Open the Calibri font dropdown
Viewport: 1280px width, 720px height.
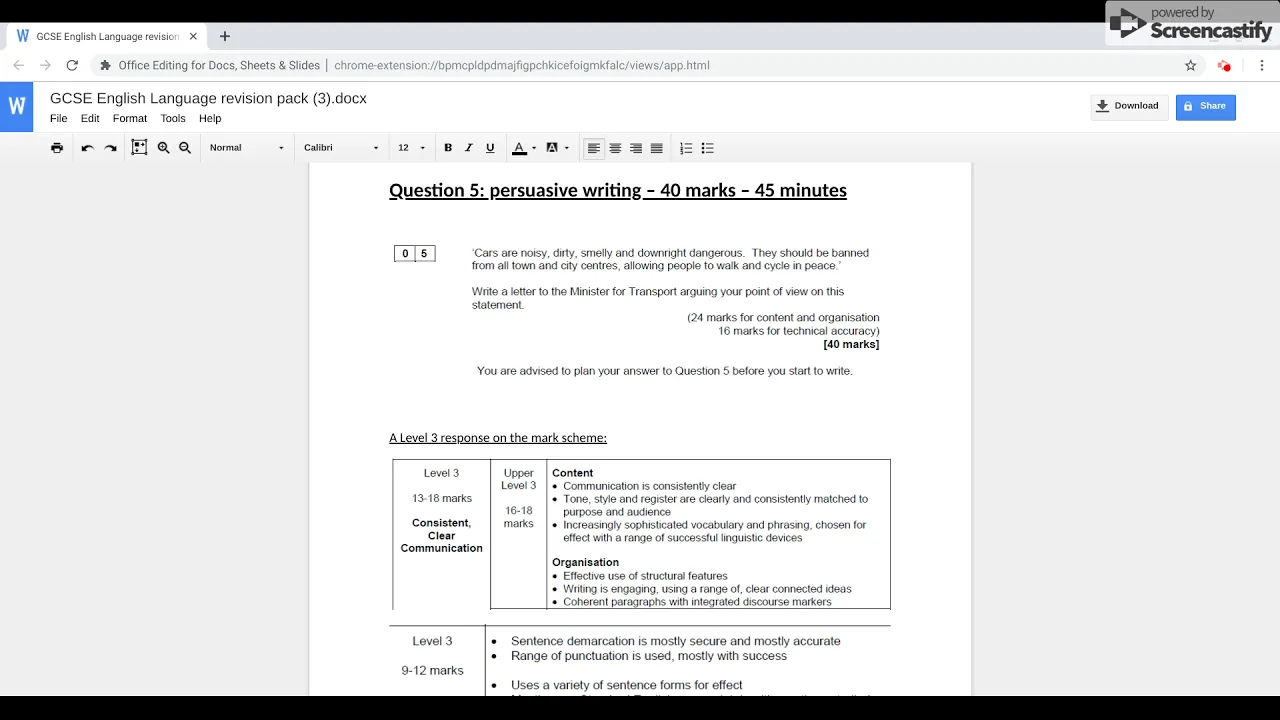[341, 148]
